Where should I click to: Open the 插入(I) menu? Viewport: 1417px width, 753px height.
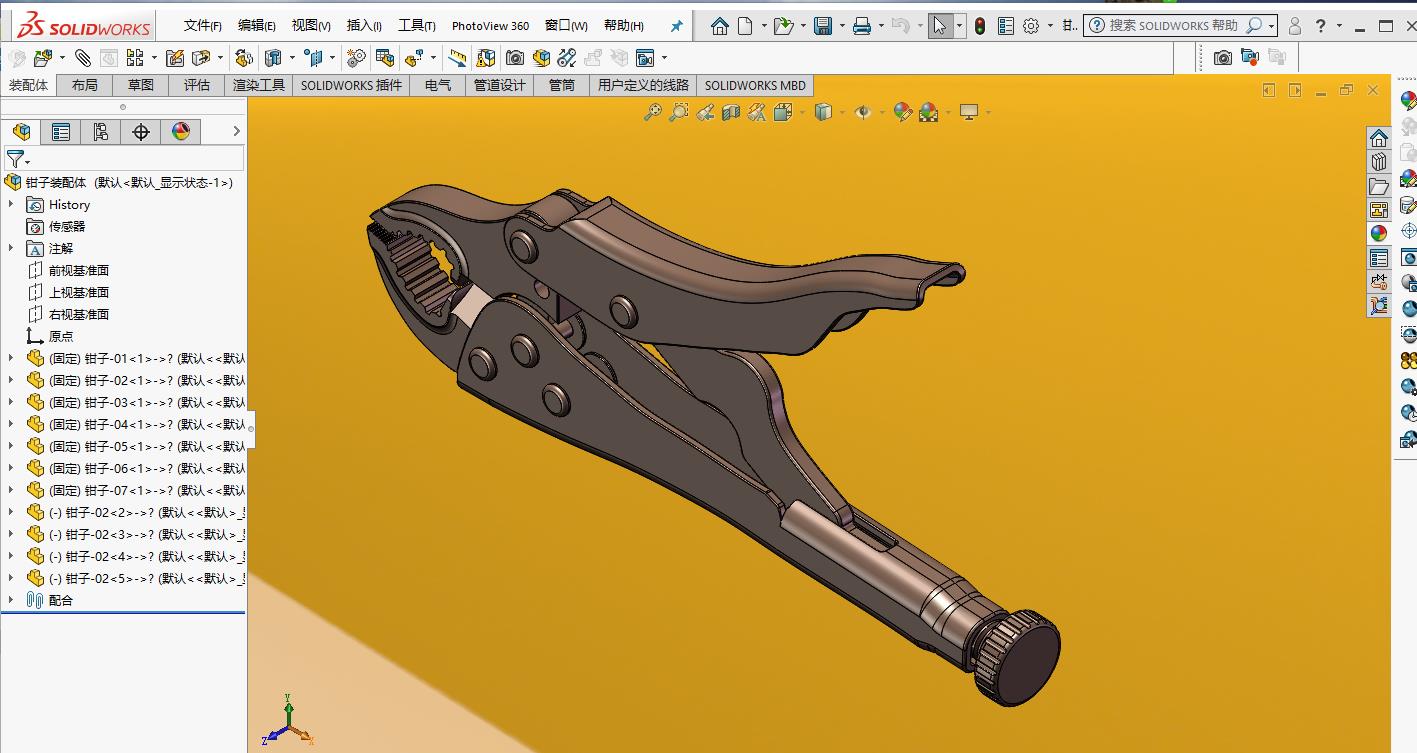pos(364,26)
